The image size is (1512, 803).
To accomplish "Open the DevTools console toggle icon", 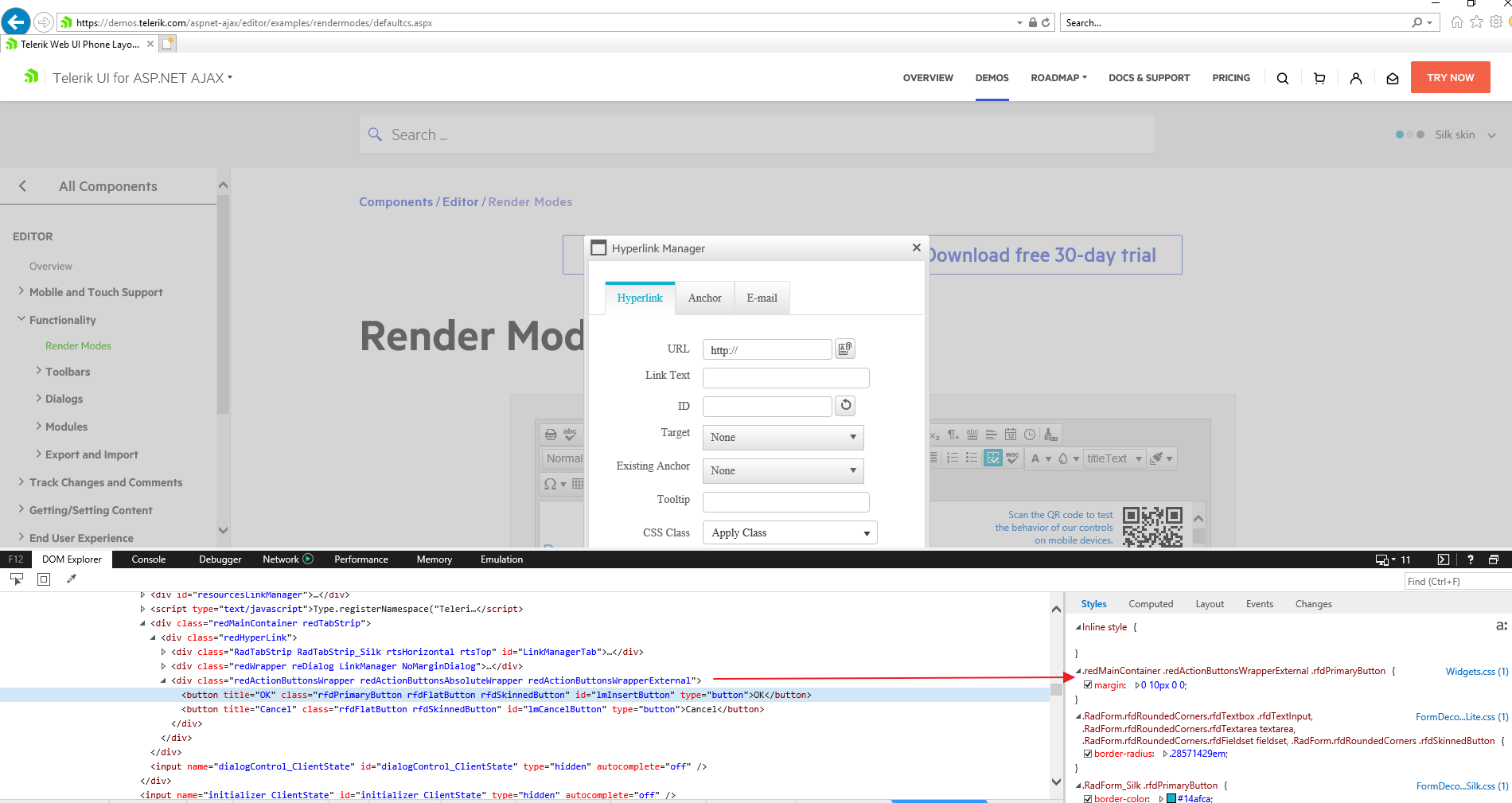I will click(1444, 559).
